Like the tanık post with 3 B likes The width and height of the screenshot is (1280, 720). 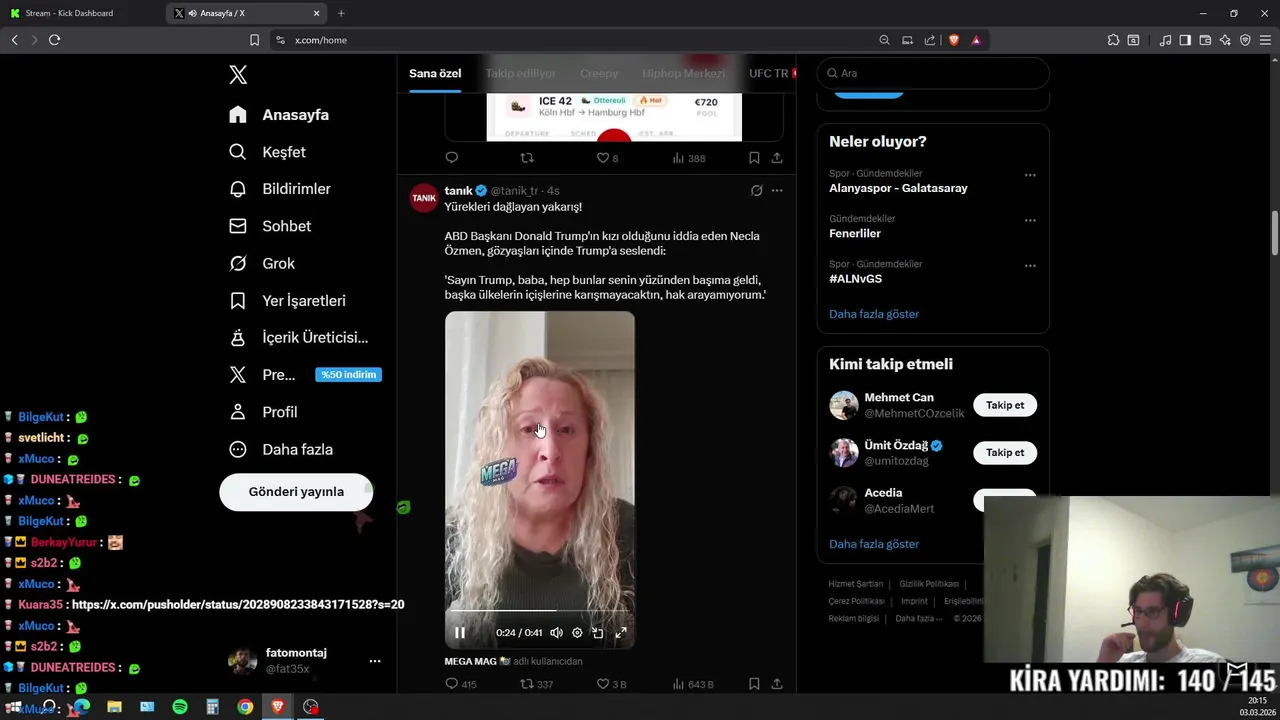(x=611, y=684)
